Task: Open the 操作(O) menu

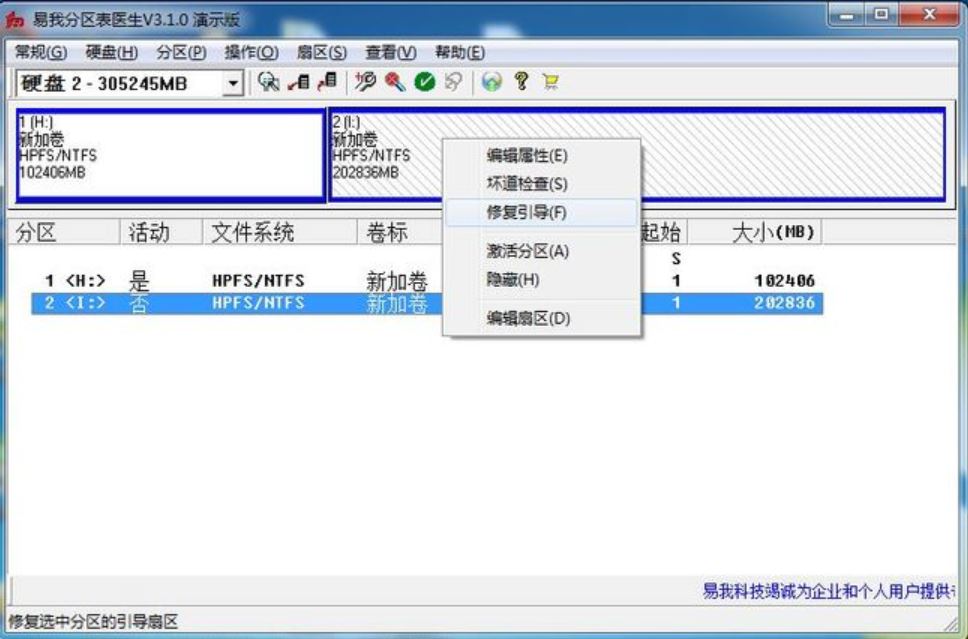Action: click(x=252, y=52)
